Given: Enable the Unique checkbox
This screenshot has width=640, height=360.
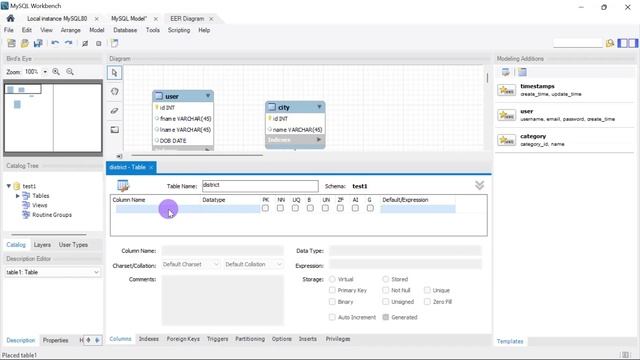Looking at the screenshot, I should pyautogui.click(x=427, y=290).
